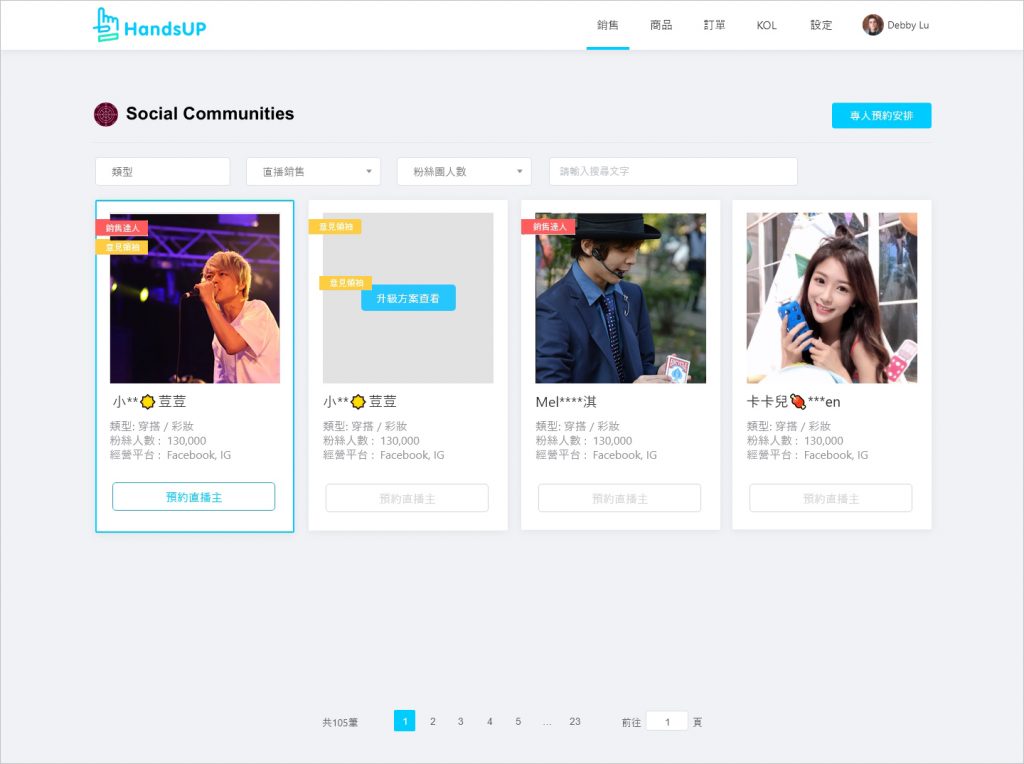
Task: Click the 預約直播主 button on the highlighted first card
Action: (194, 497)
